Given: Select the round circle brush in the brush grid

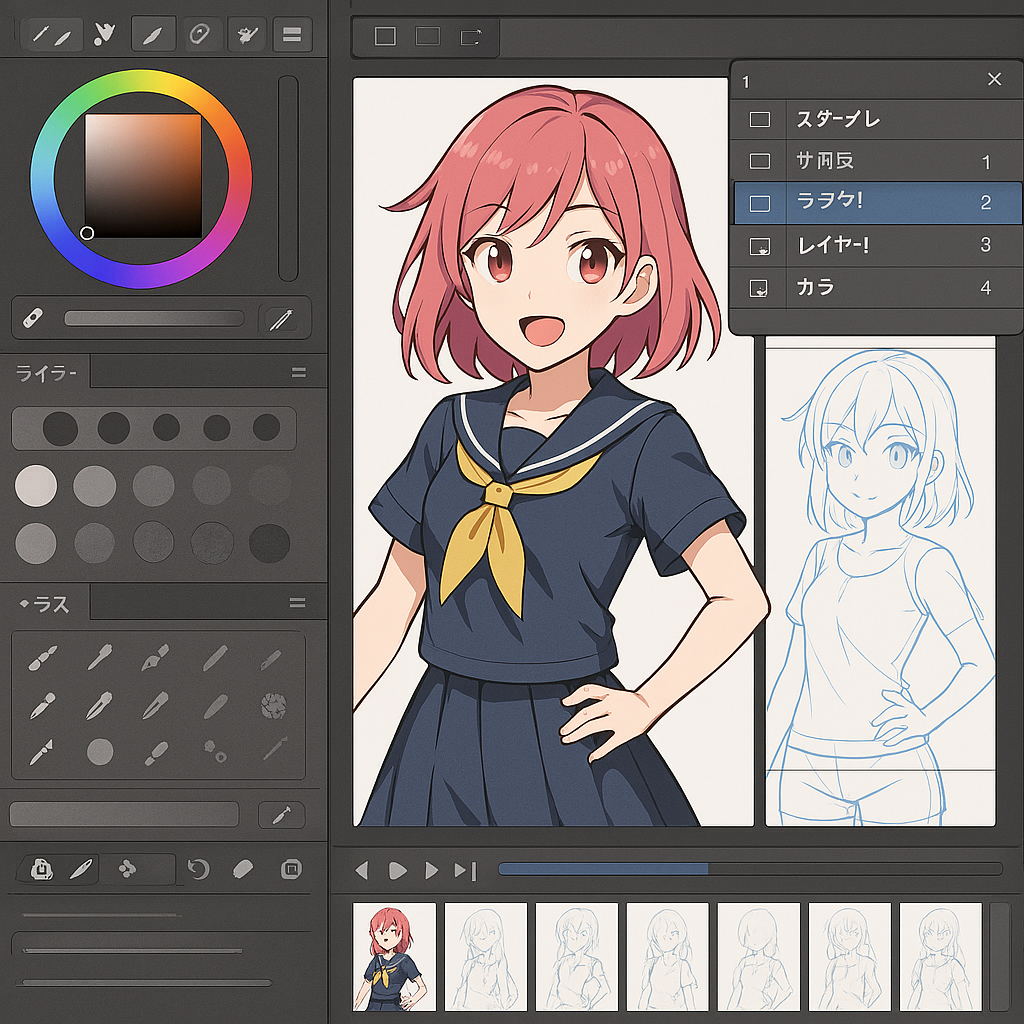Looking at the screenshot, I should (100, 751).
